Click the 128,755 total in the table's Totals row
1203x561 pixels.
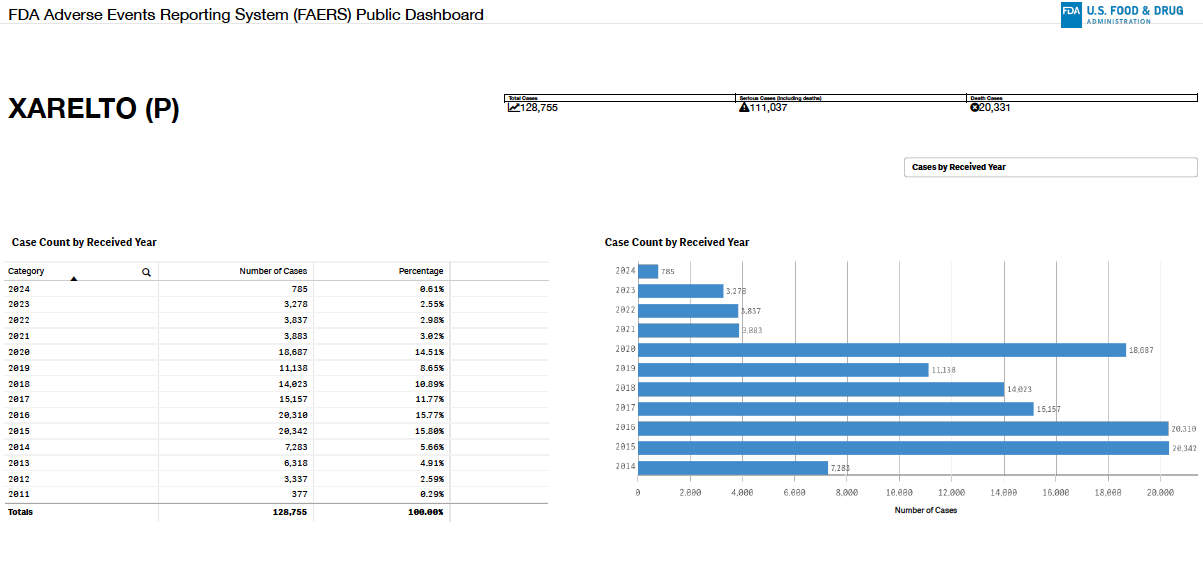click(x=290, y=512)
